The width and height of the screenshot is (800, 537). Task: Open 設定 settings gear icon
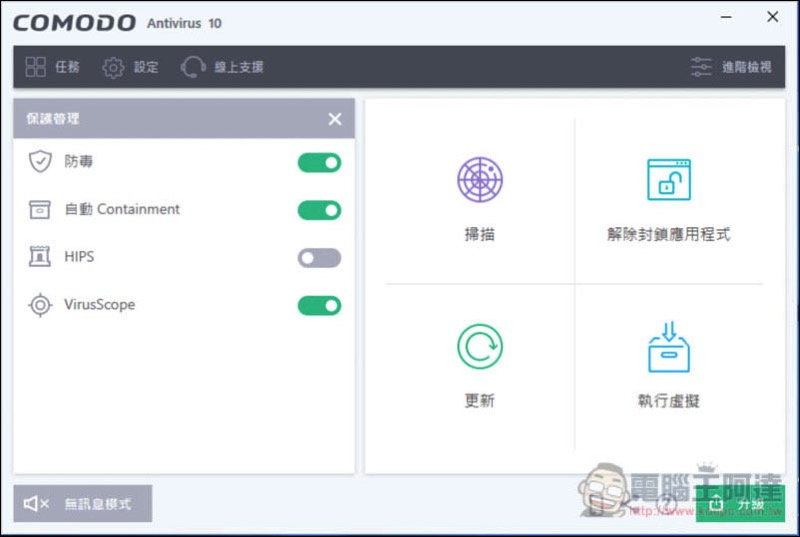[x=113, y=67]
